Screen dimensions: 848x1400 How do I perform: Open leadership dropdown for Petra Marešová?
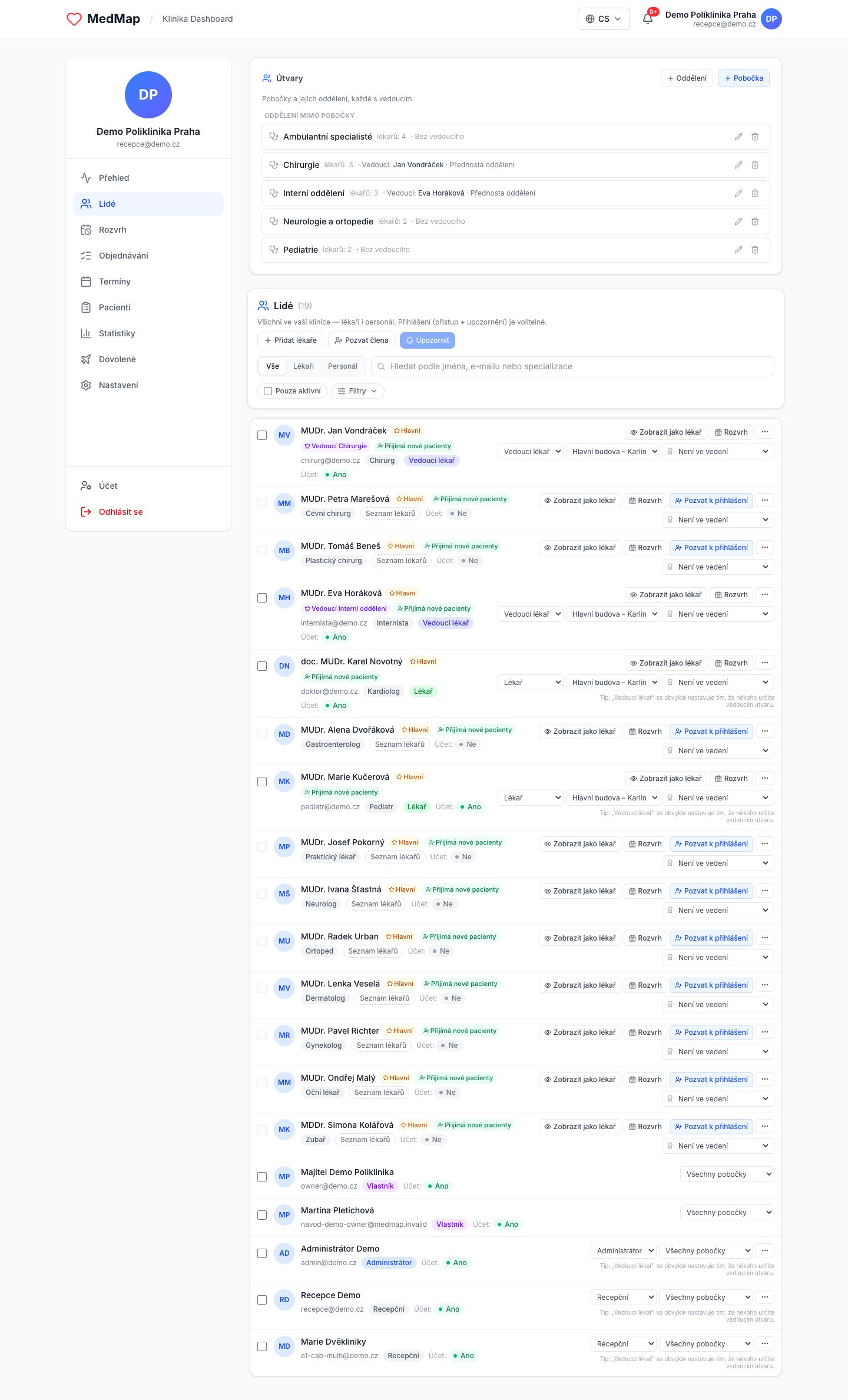click(x=718, y=520)
